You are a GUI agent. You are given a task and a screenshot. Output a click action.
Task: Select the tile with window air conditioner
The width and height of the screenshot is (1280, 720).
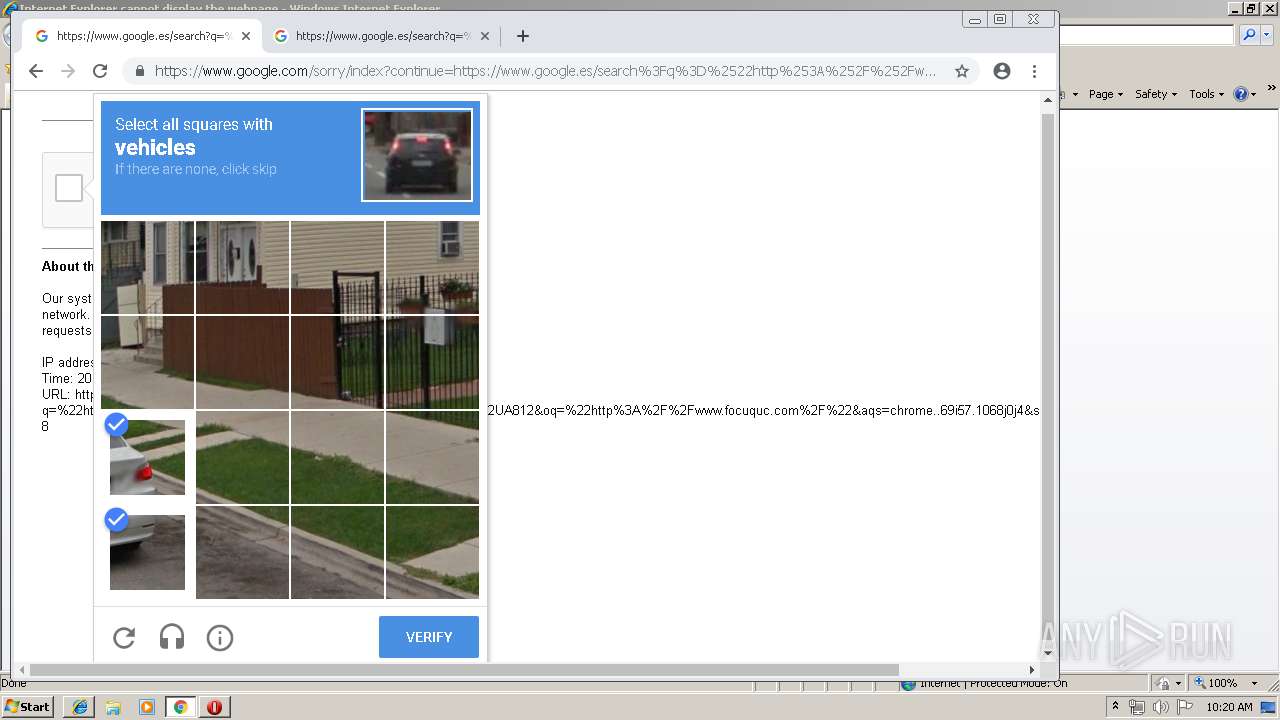tap(432, 267)
